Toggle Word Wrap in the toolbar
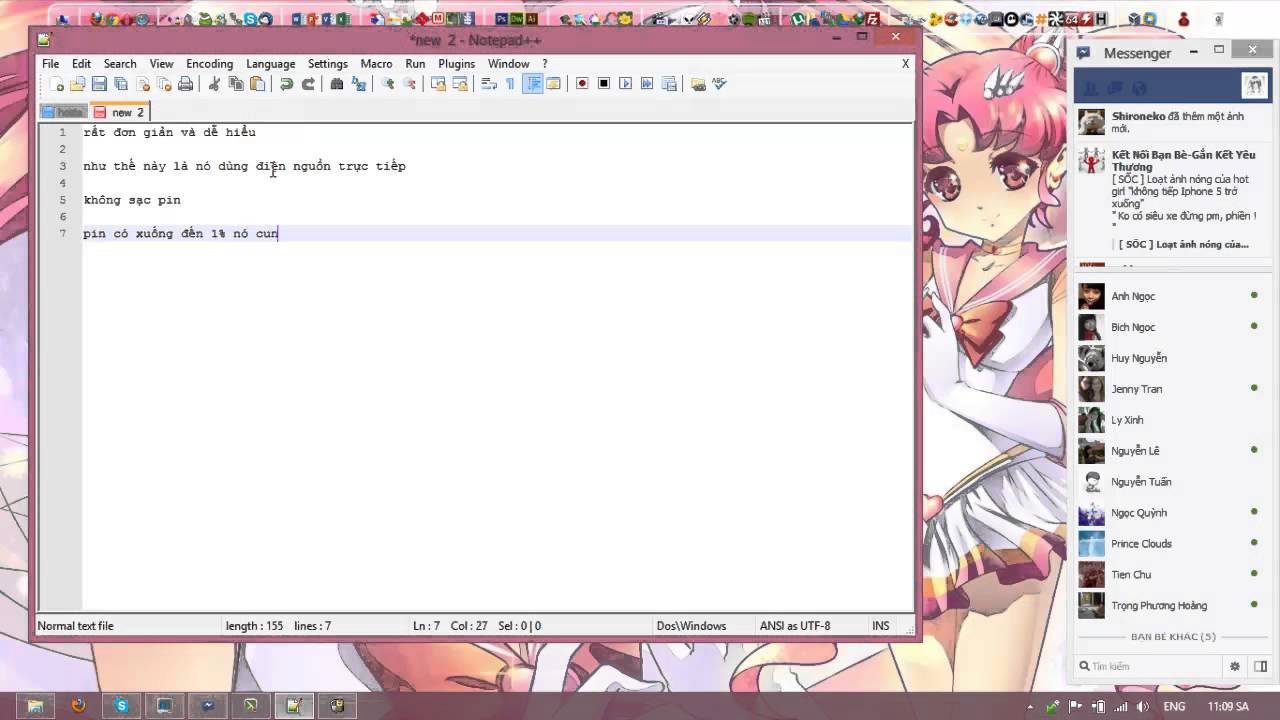 489,84
